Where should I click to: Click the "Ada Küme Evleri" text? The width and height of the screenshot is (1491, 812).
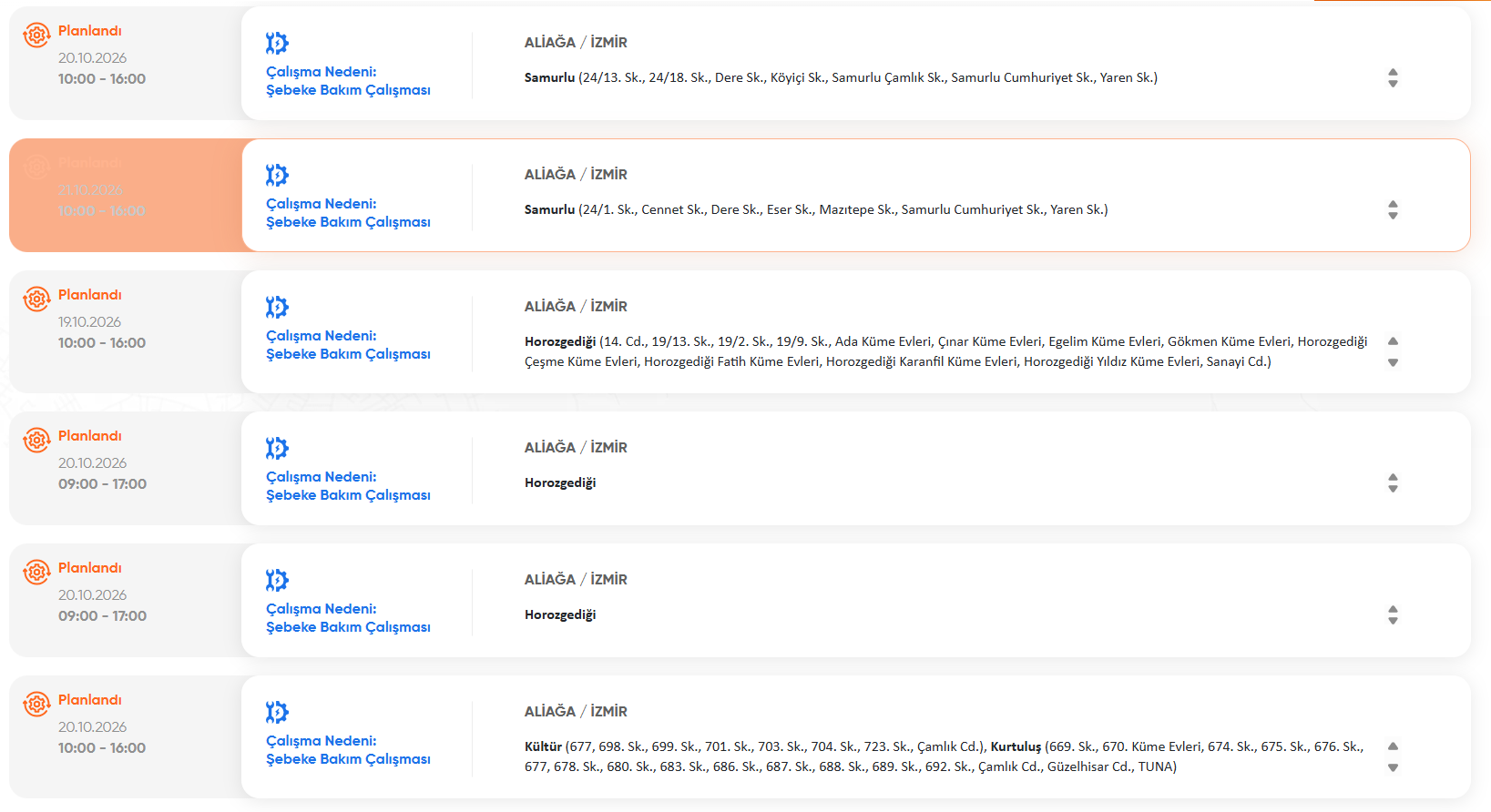[x=883, y=342]
